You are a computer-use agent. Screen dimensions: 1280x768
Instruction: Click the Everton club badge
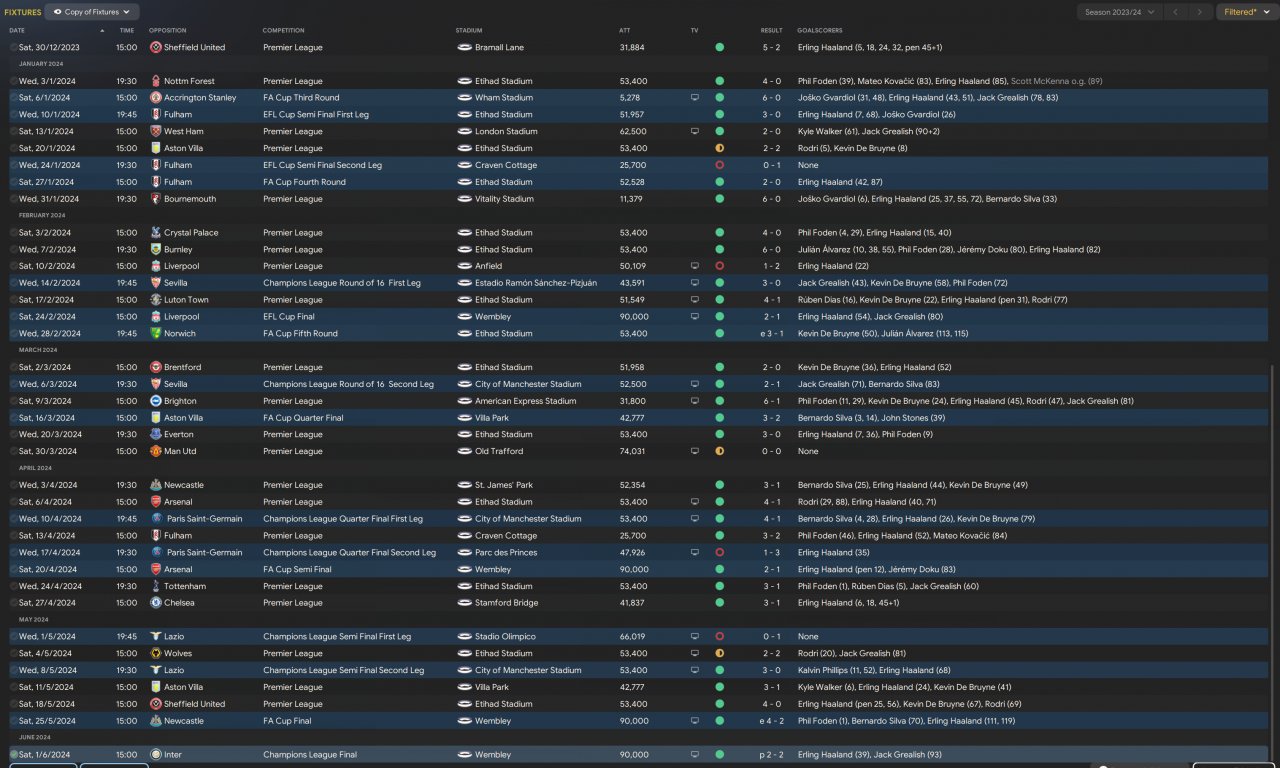pos(156,435)
